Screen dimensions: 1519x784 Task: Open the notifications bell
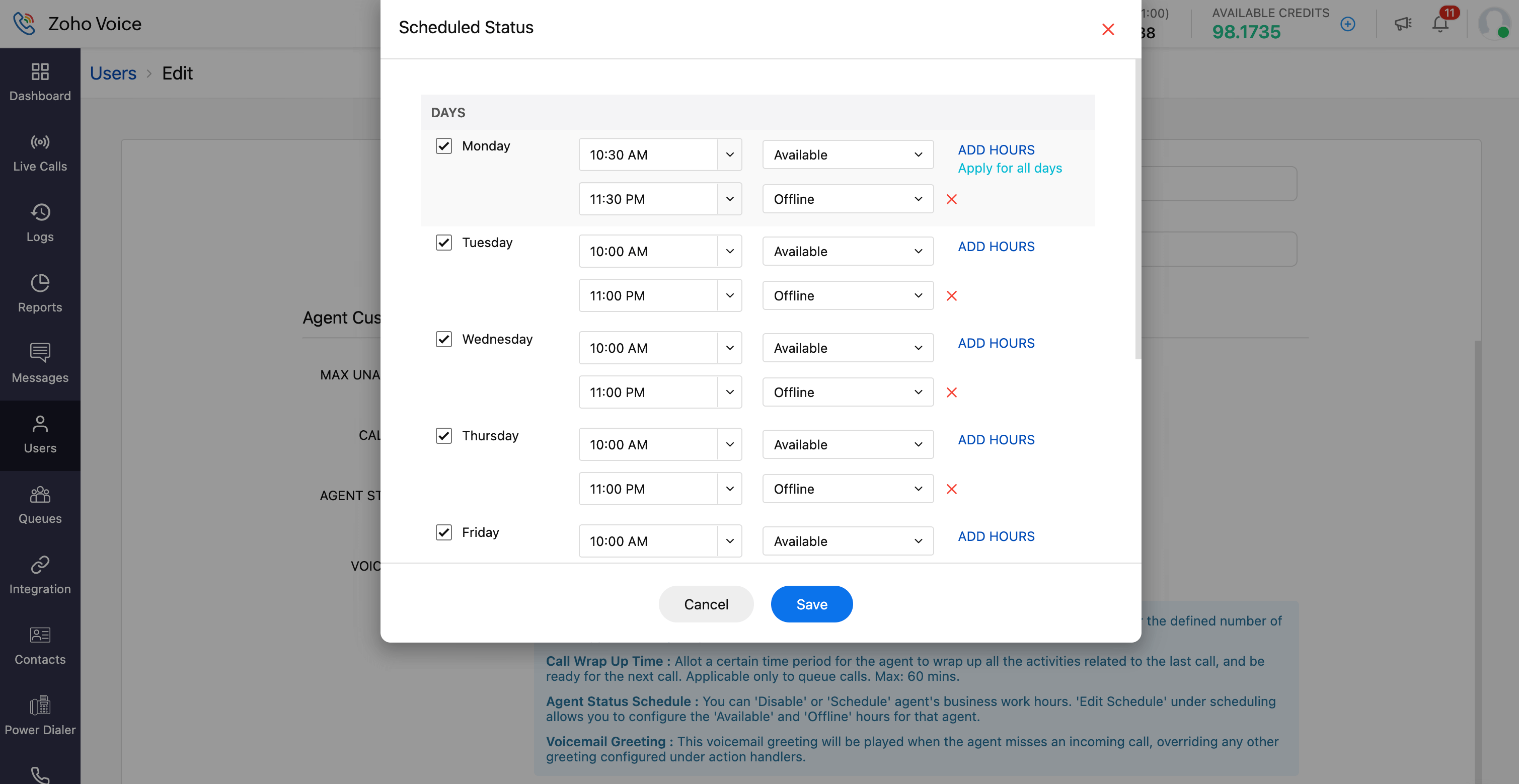coord(1440,24)
